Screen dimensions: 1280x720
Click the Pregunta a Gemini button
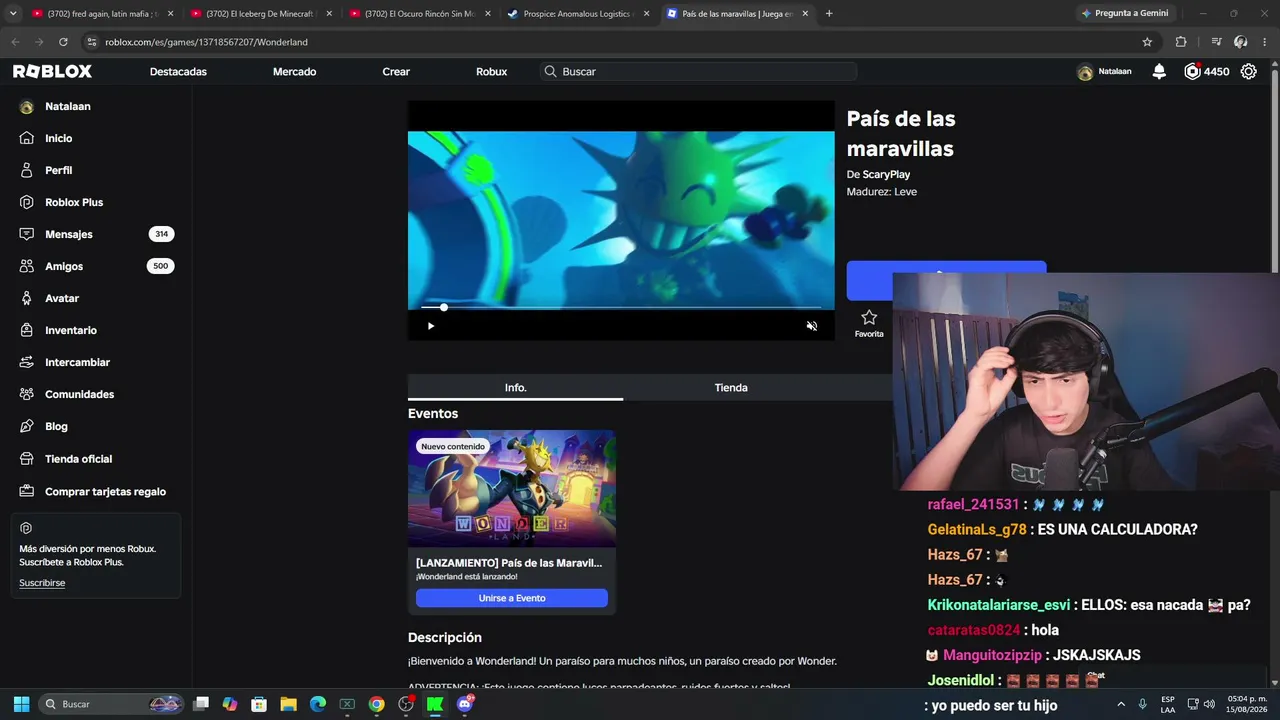[x=1124, y=13]
